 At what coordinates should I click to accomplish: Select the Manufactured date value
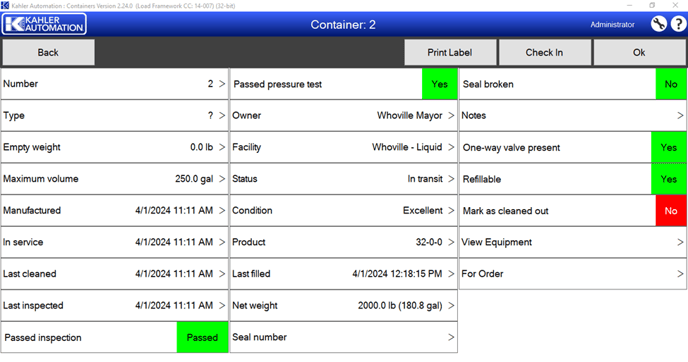[174, 210]
